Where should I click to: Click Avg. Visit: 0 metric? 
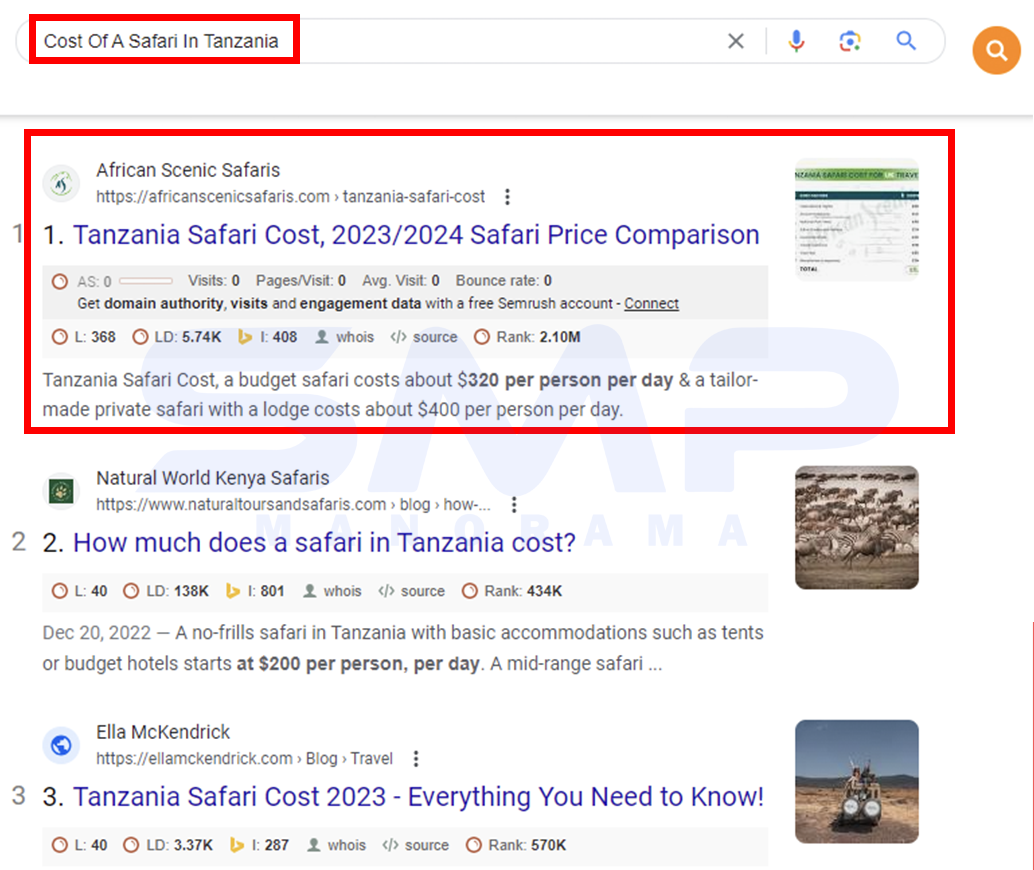(x=400, y=281)
